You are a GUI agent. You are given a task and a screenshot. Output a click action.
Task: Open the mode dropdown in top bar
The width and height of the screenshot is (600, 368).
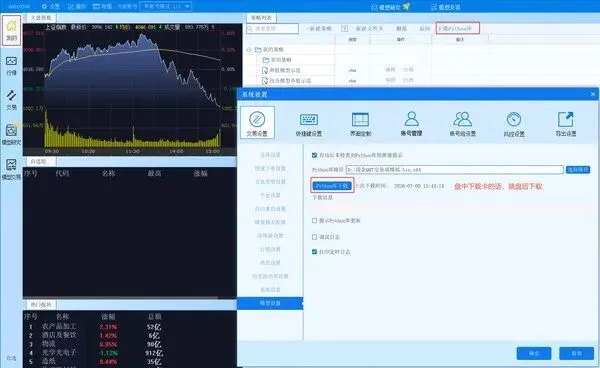(166, 6)
